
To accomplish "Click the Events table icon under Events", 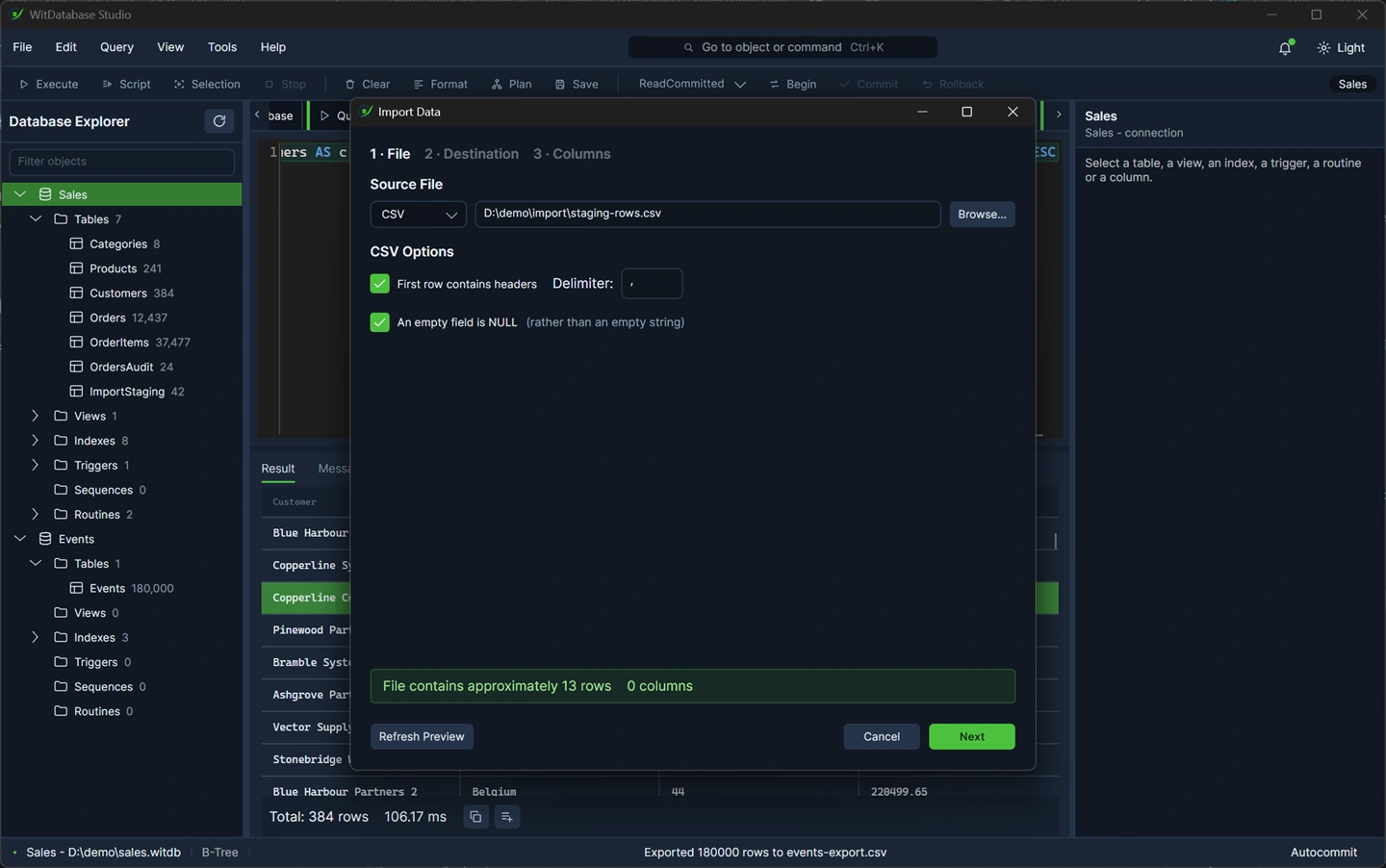I will (76, 588).
